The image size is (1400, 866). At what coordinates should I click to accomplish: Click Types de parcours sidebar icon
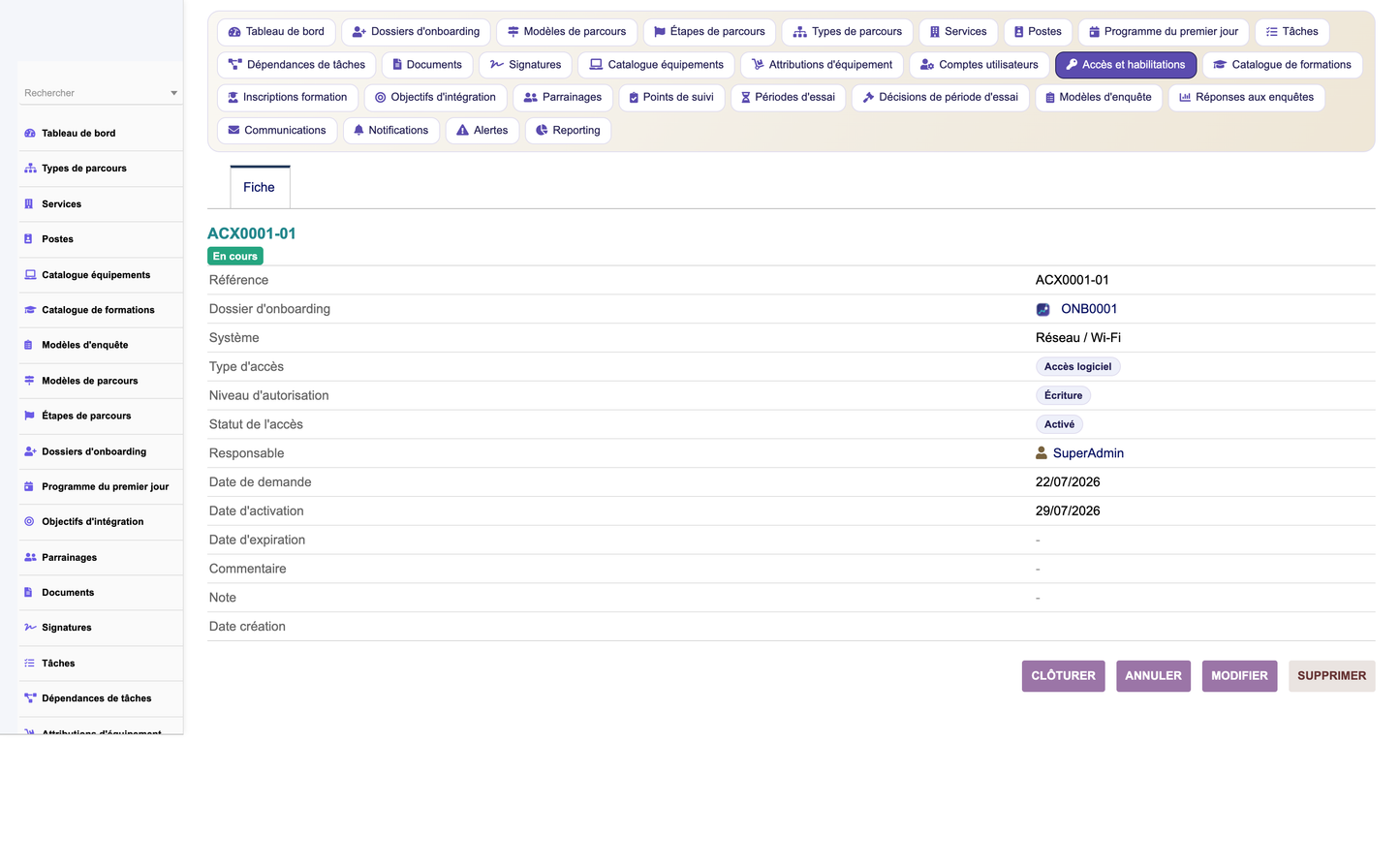point(30,169)
